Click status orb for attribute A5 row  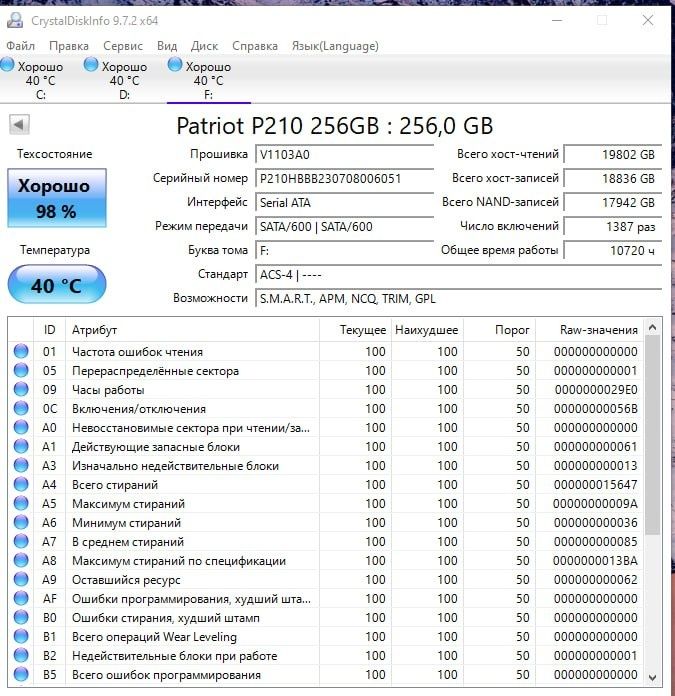(21, 503)
